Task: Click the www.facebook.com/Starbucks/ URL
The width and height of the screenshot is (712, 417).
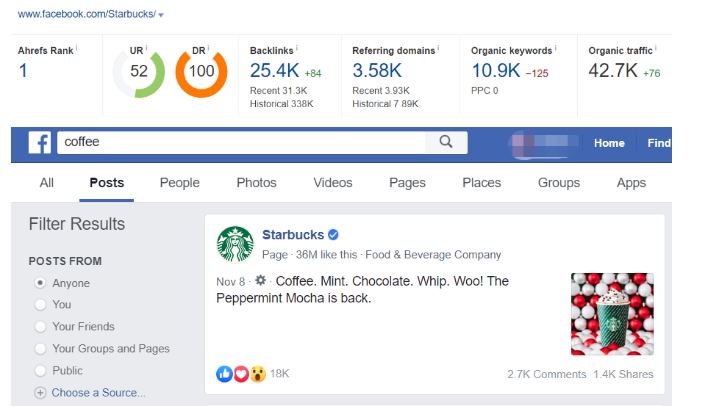Action: 87,15
